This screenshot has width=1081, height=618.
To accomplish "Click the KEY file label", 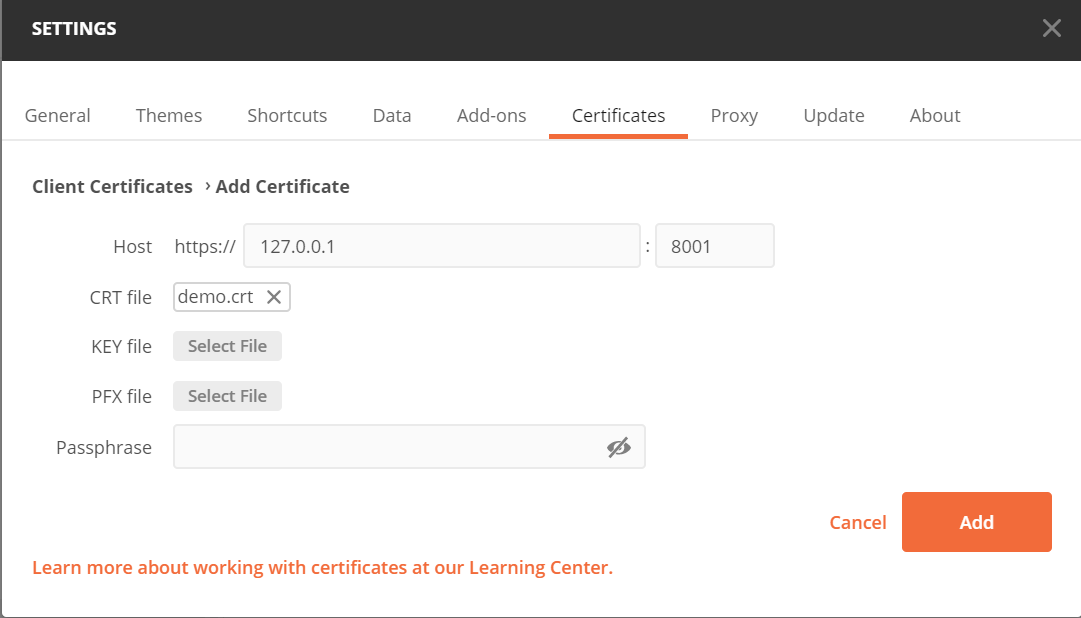I will point(121,346).
